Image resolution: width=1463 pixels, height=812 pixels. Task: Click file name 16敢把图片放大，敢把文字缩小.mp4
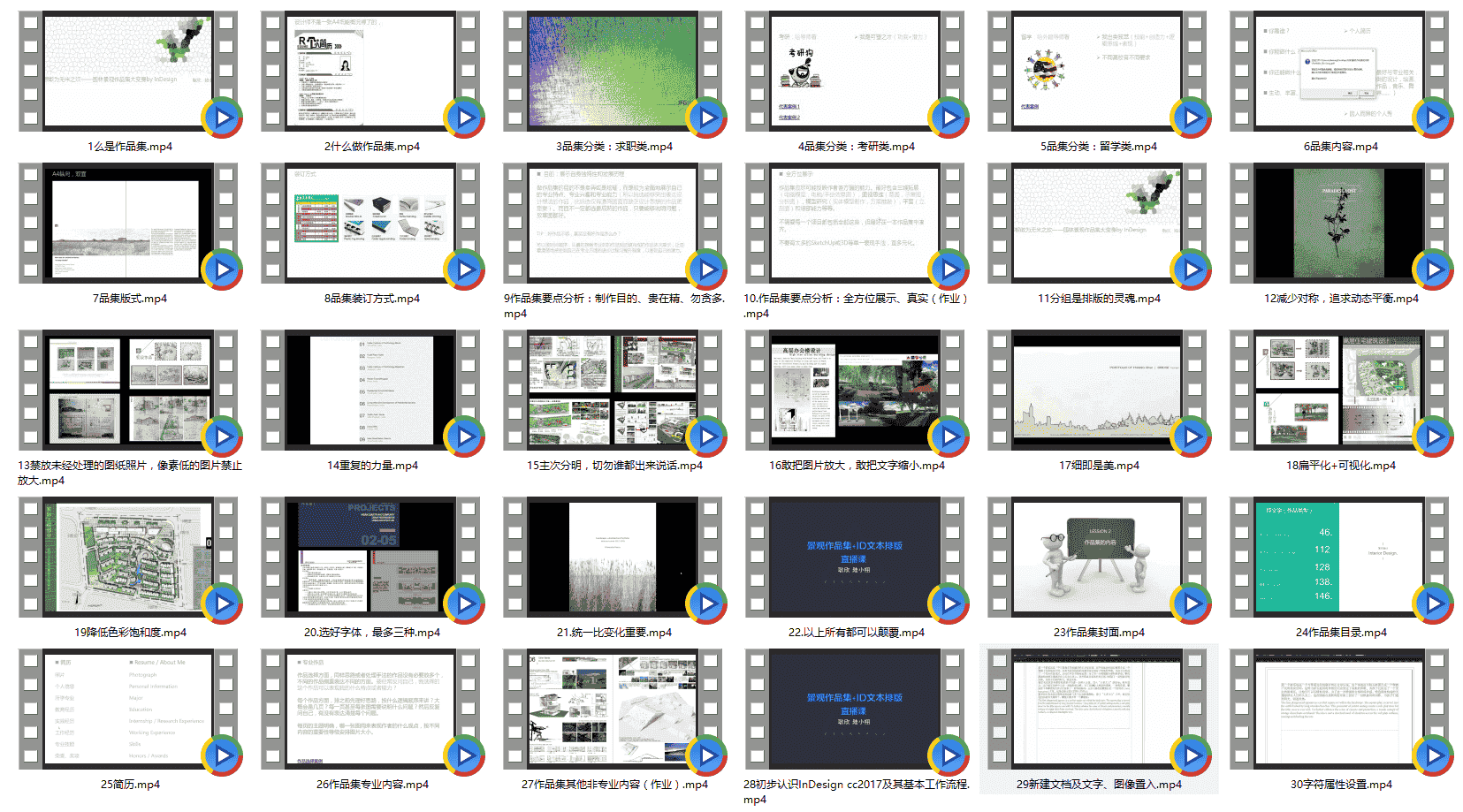click(857, 466)
